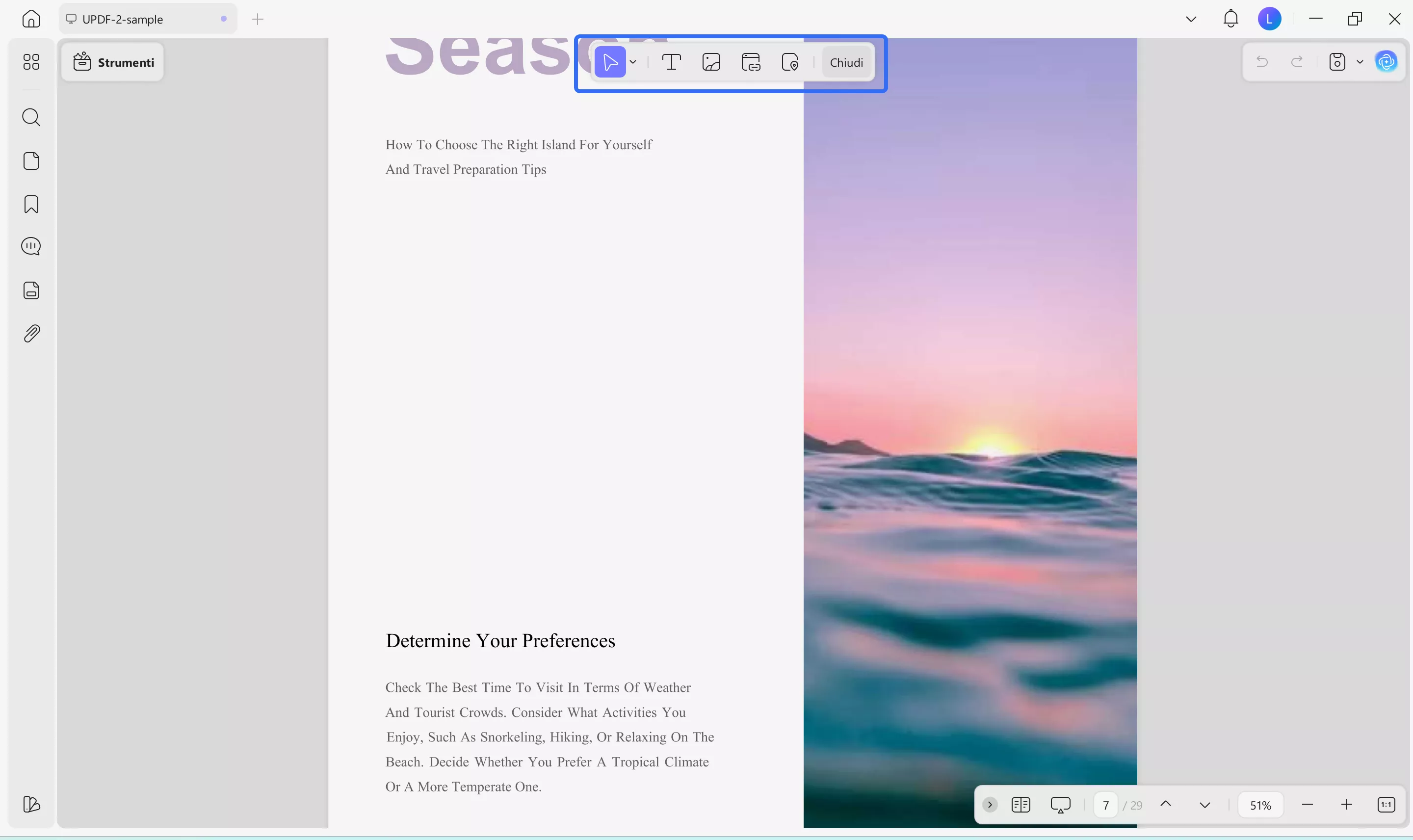Click the Chiudi button to close editing

[x=846, y=62]
